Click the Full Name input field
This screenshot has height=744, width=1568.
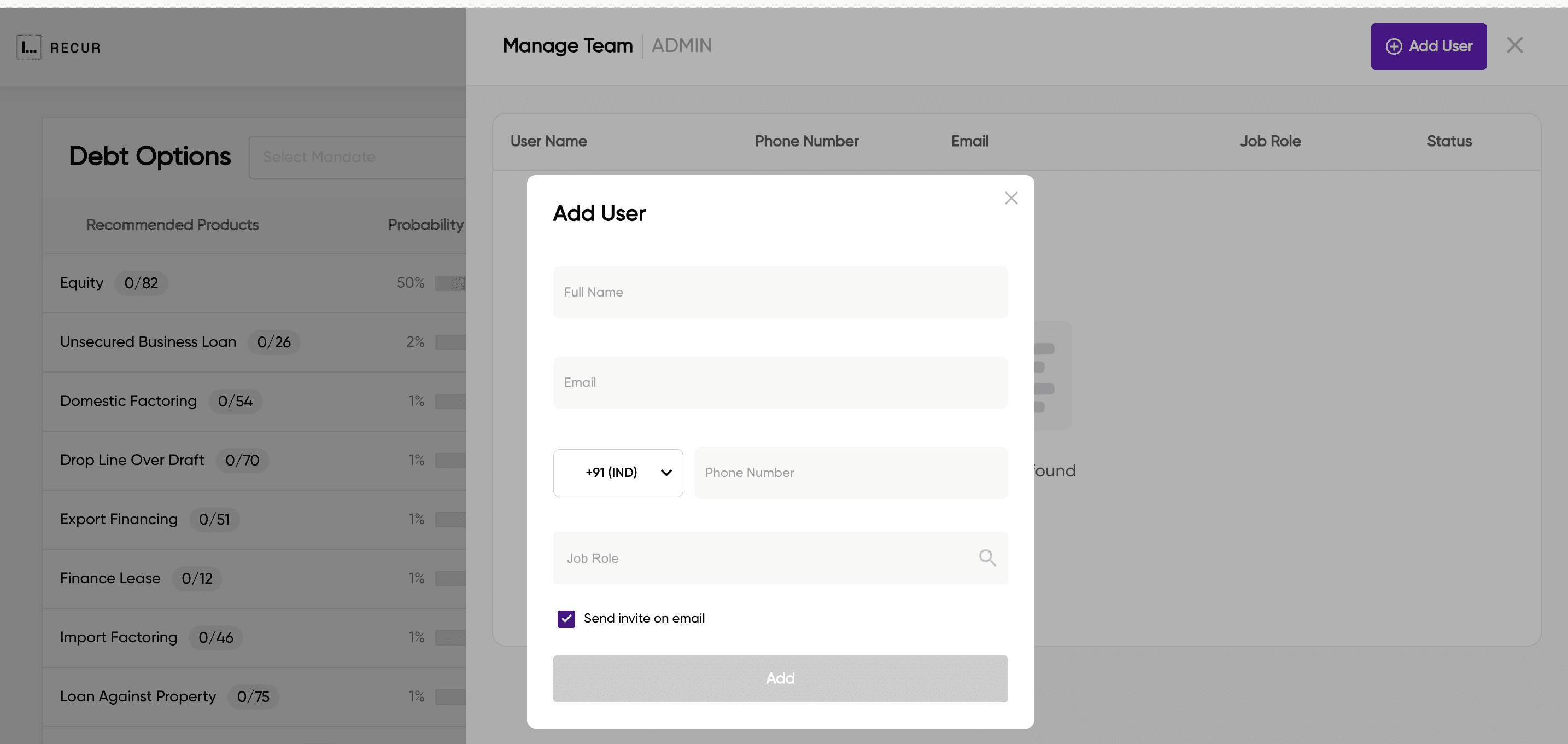(x=780, y=292)
